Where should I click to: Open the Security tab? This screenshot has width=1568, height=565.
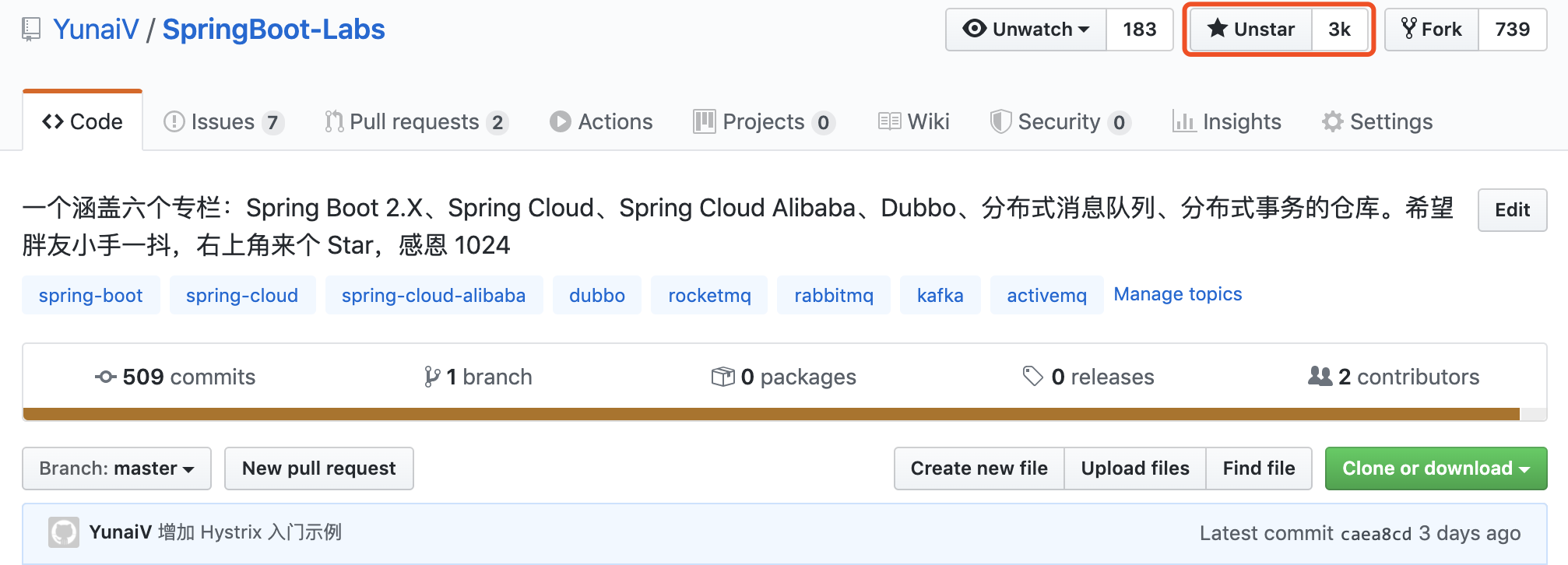pos(1060,122)
